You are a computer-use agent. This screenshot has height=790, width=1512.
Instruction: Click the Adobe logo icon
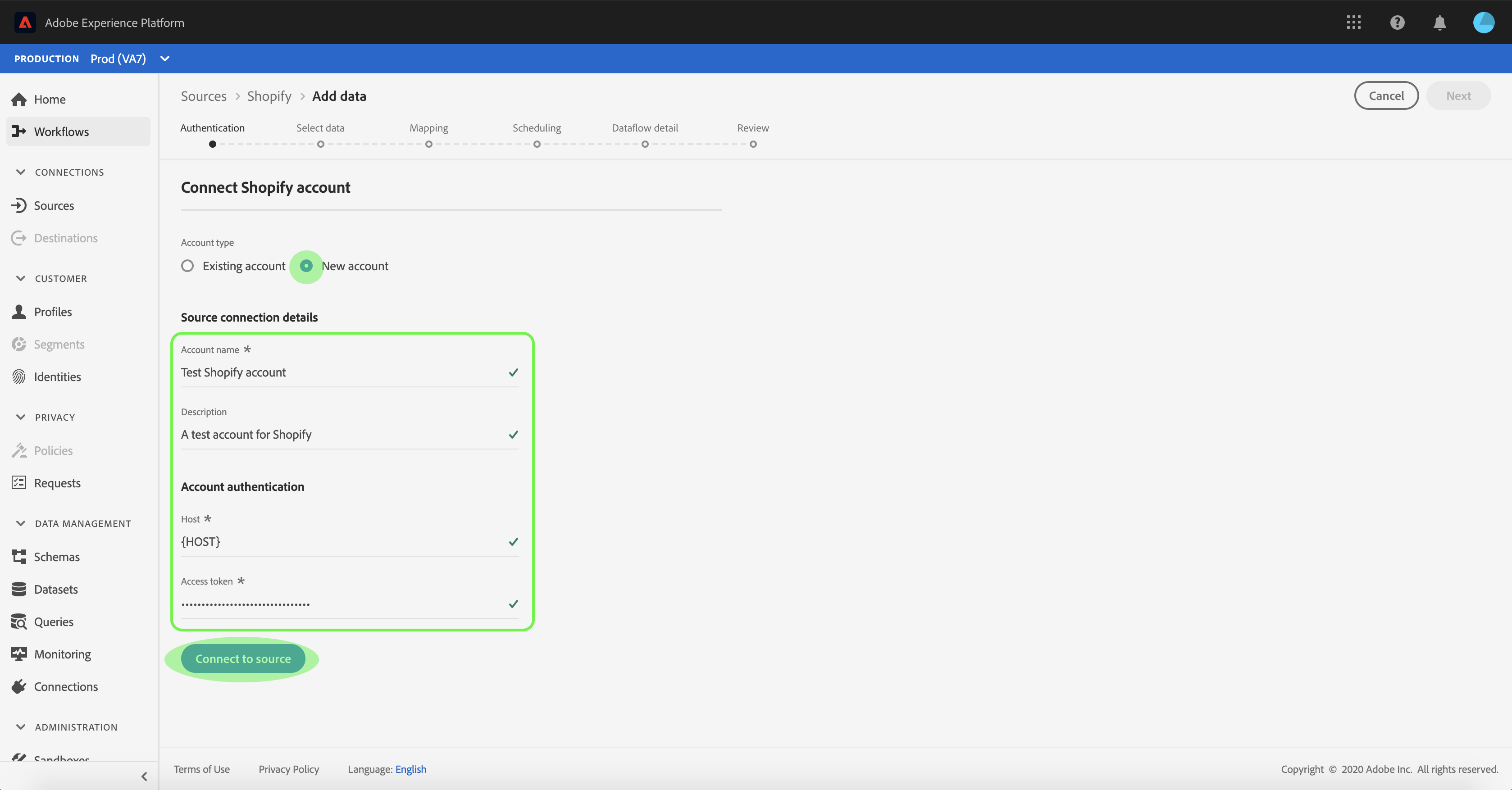pyautogui.click(x=25, y=23)
